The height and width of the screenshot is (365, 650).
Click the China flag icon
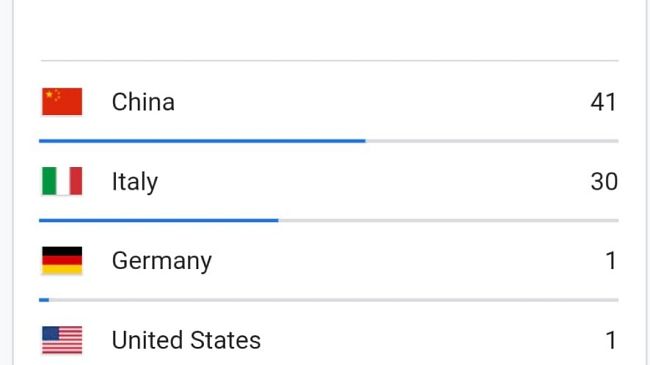(62, 102)
